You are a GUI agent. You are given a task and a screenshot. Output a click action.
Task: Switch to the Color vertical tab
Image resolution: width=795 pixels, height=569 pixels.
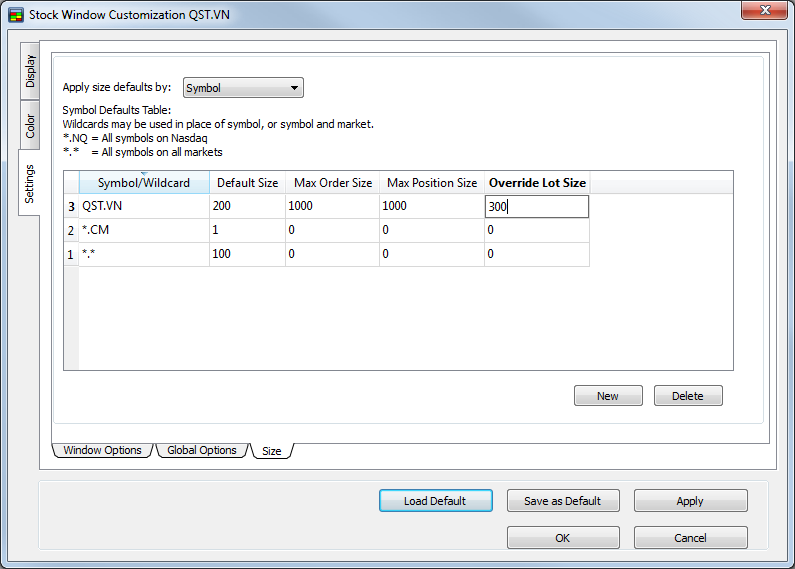pyautogui.click(x=31, y=125)
